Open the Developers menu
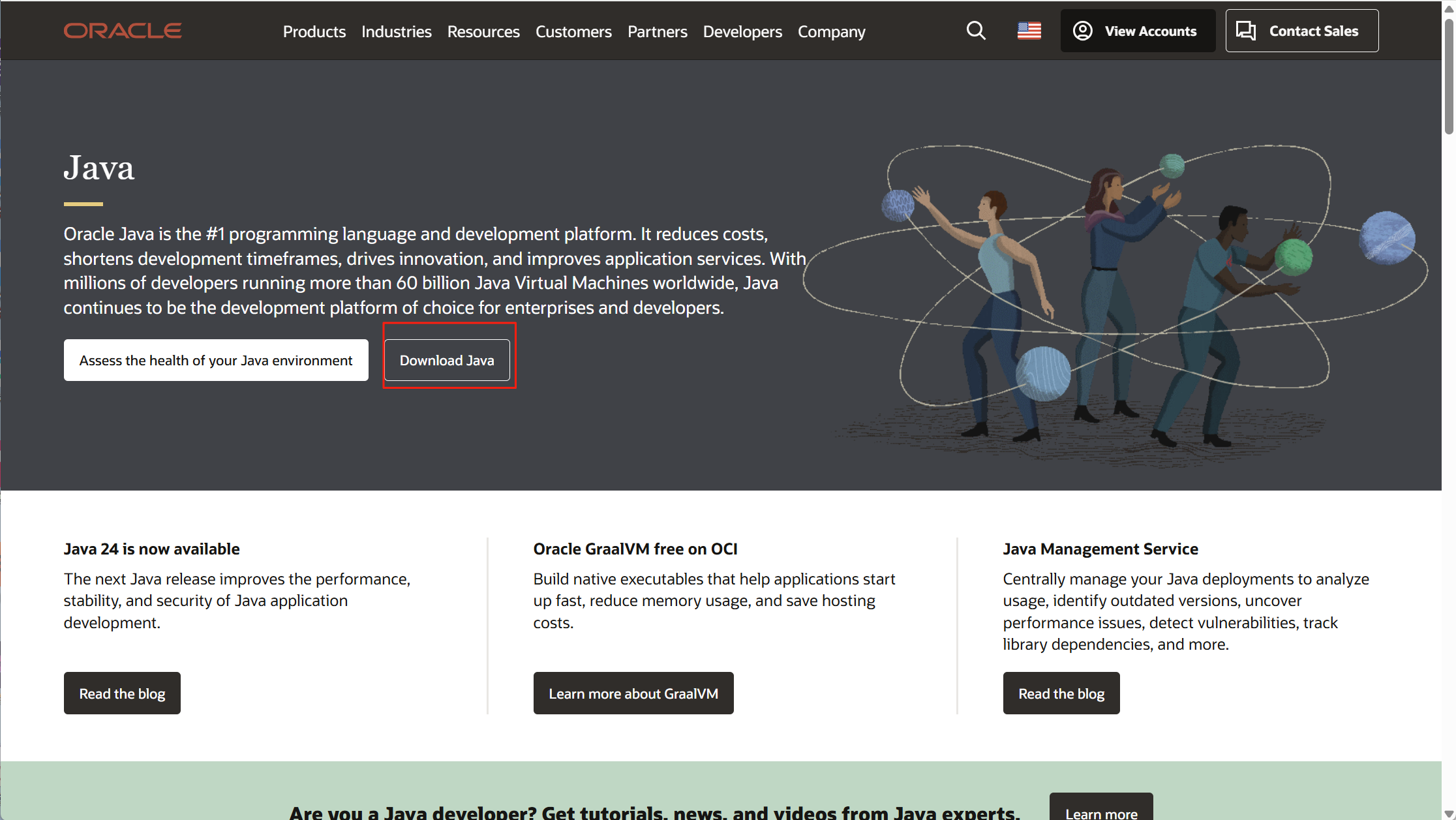The height and width of the screenshot is (820, 1456). pos(742,31)
